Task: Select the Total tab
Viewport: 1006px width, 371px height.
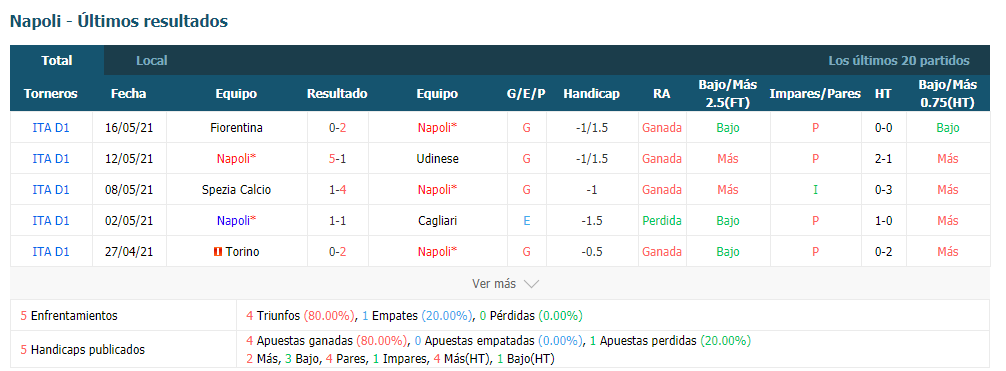Action: 57,61
